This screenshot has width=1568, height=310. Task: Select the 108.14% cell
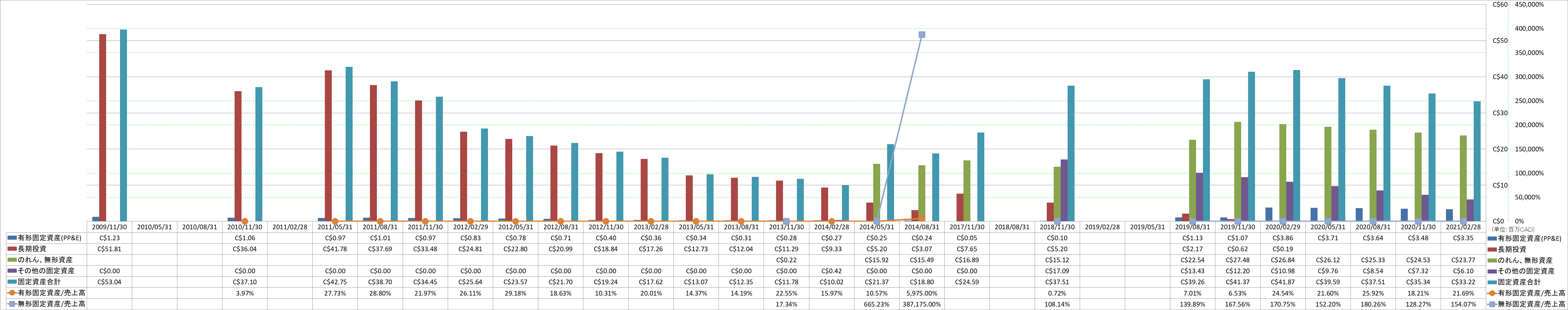pos(1057,304)
